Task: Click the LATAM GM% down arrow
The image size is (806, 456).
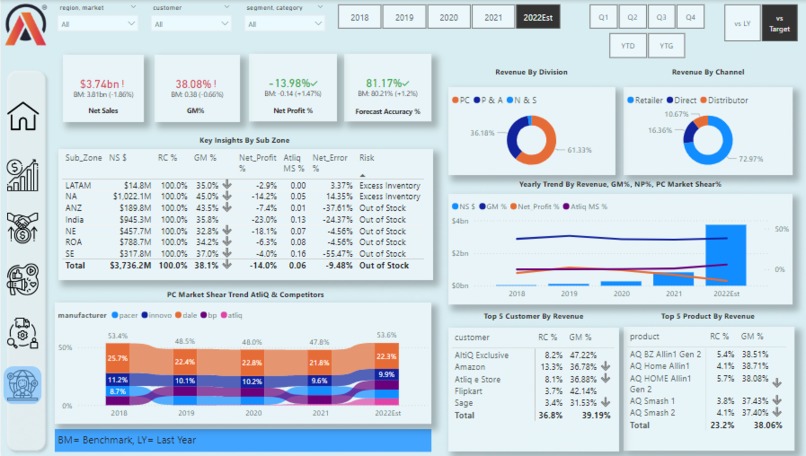Action: pyautogui.click(x=227, y=184)
